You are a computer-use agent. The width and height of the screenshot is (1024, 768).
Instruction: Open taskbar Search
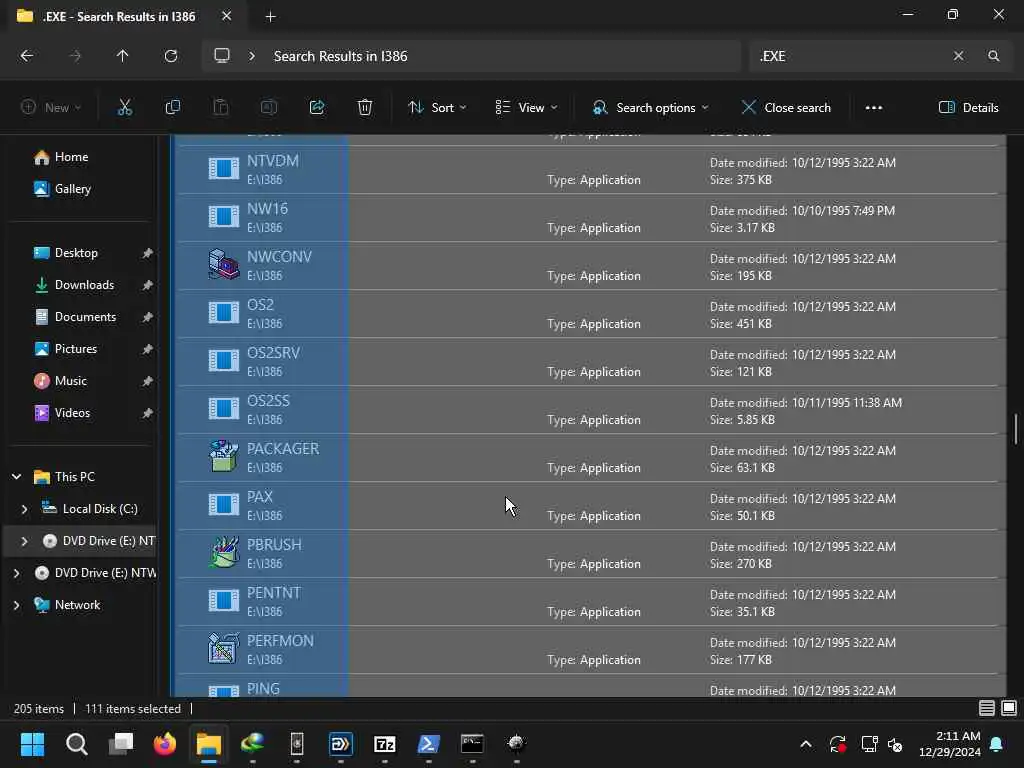click(76, 744)
